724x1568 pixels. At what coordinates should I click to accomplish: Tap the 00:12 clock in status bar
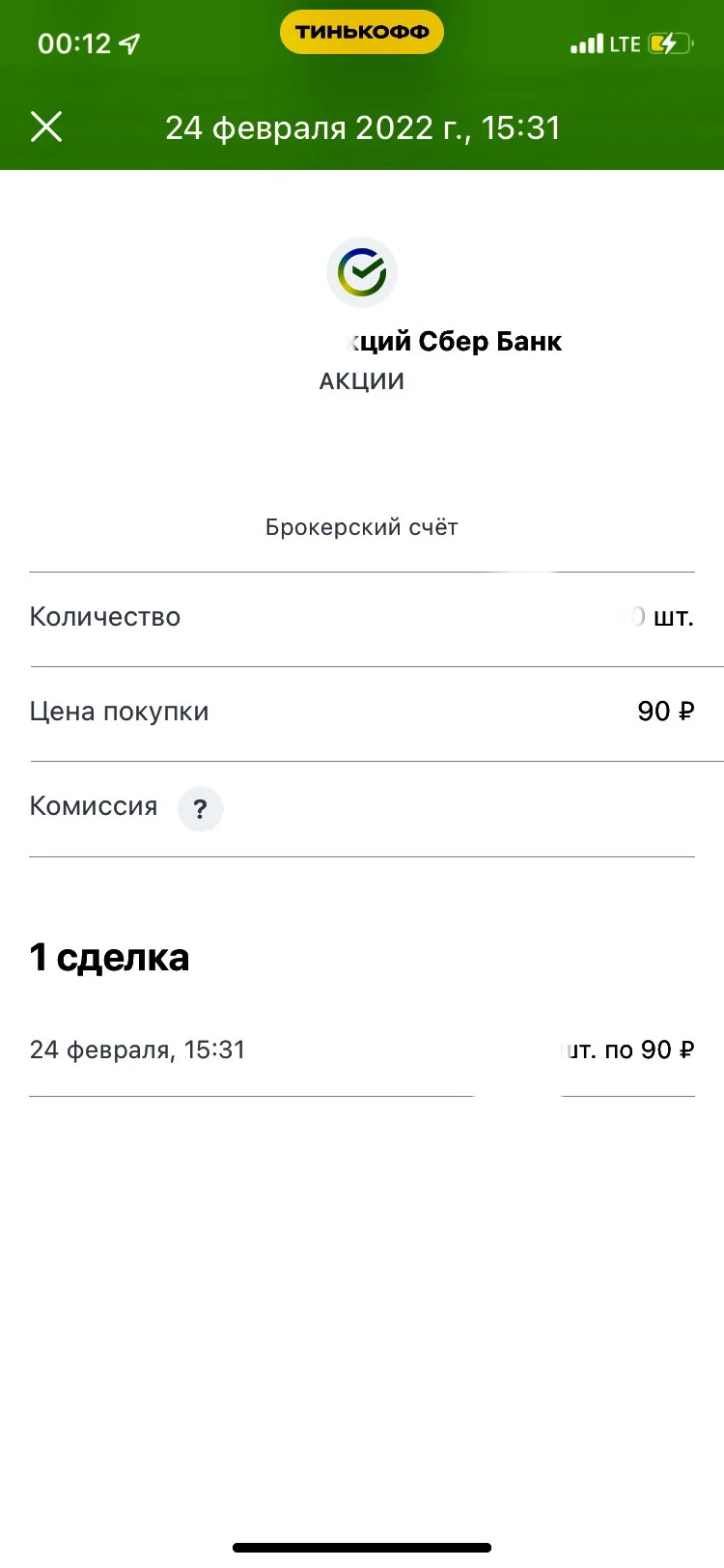pos(74,43)
